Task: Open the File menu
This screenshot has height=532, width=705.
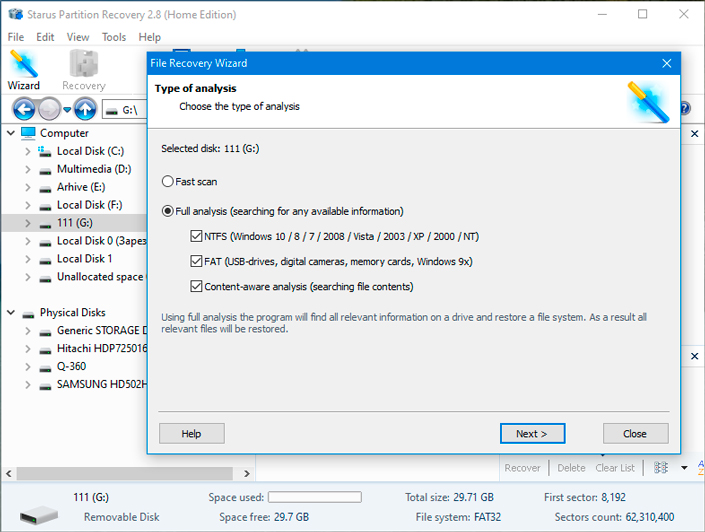Action: 16,37
